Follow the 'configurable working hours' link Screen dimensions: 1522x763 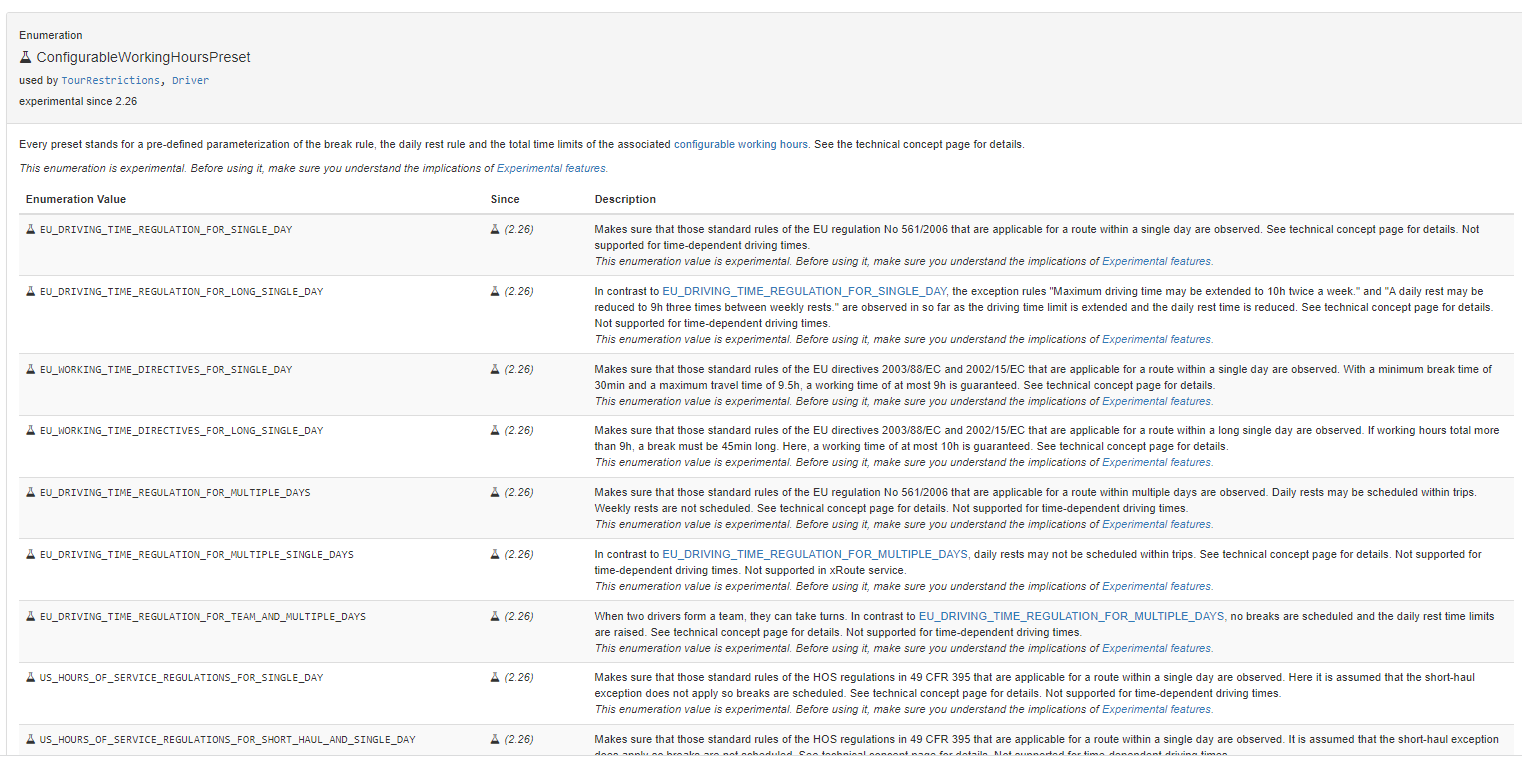[740, 145]
